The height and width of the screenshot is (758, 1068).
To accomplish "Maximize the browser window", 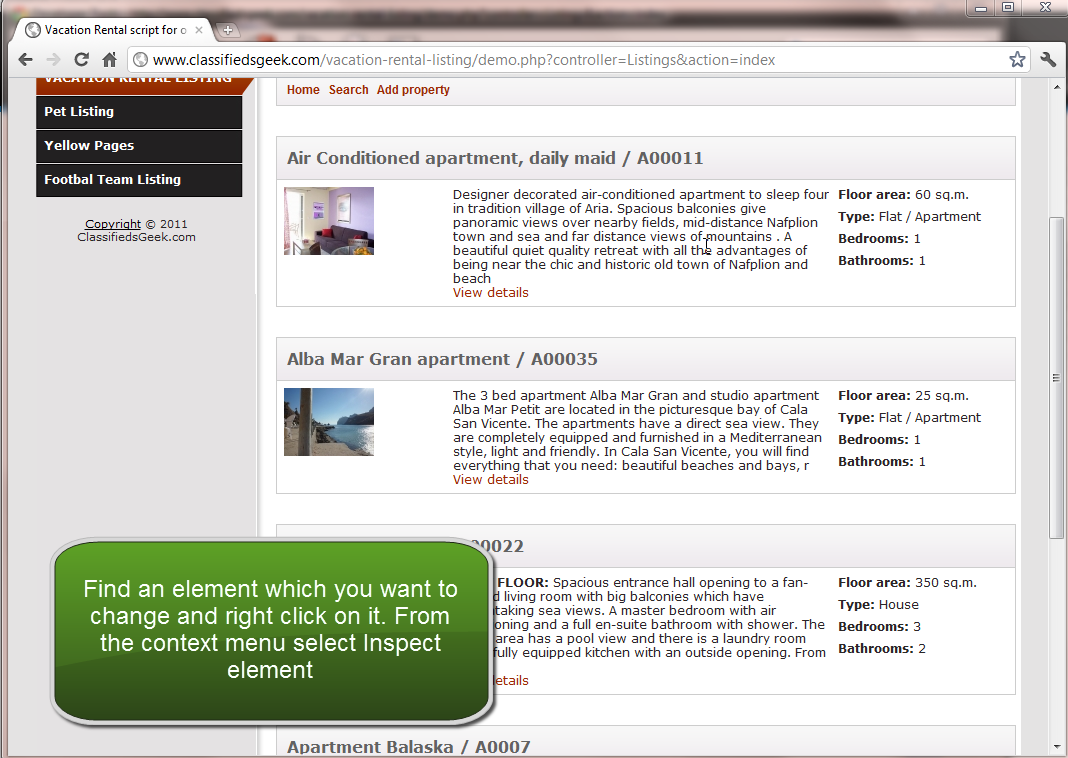I will tap(1008, 7).
